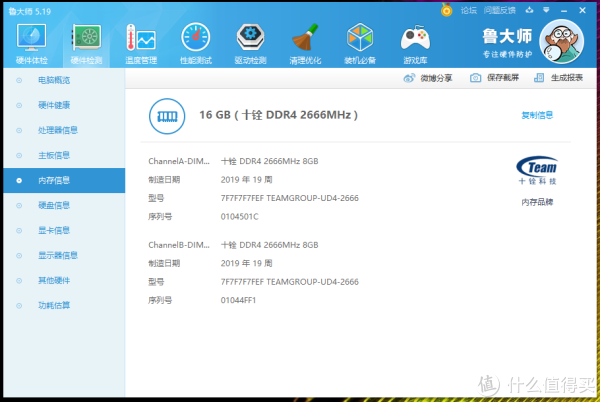600x402 pixels.
Task: Open the 游戏库 game library
Action: (x=415, y=44)
